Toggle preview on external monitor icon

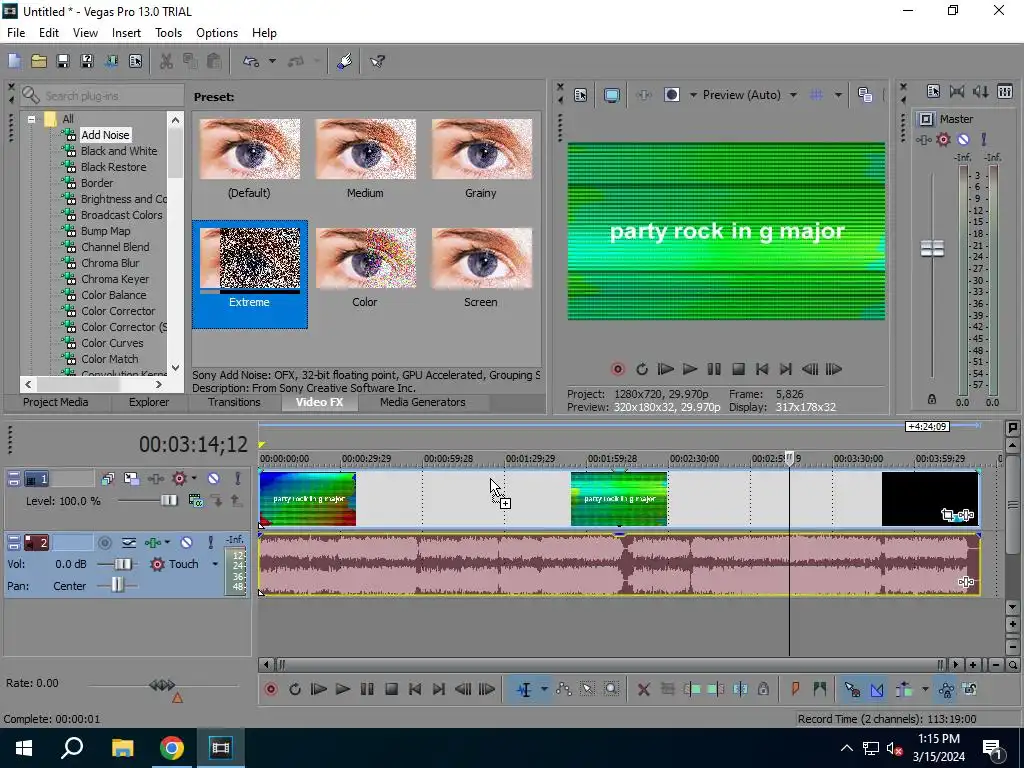[612, 95]
